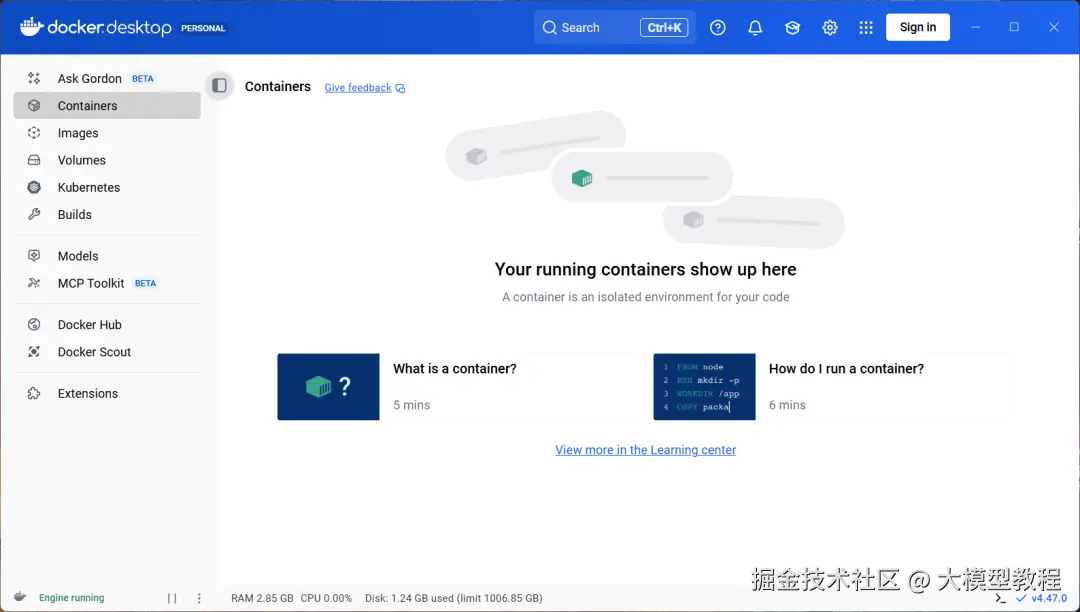
Task: Open the Dockerfile code thumbnail
Action: click(x=704, y=386)
